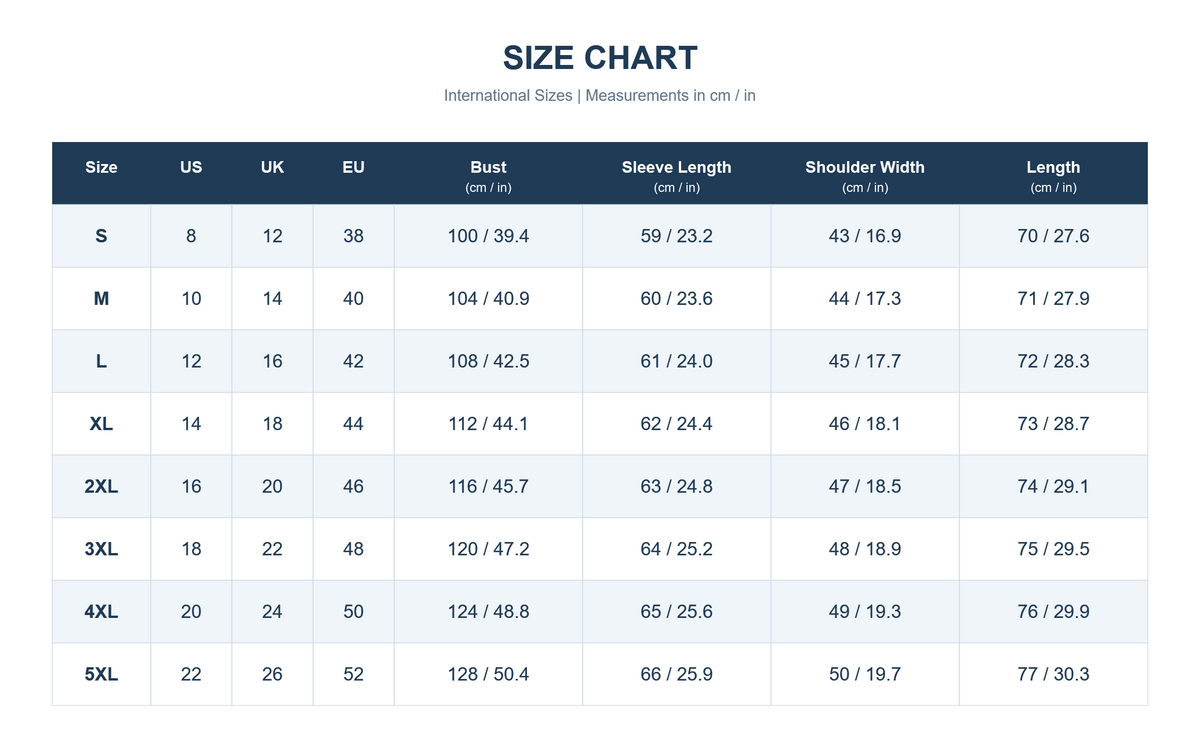Click the Sleeve Length column header
This screenshot has width=1200, height=742.
point(677,174)
